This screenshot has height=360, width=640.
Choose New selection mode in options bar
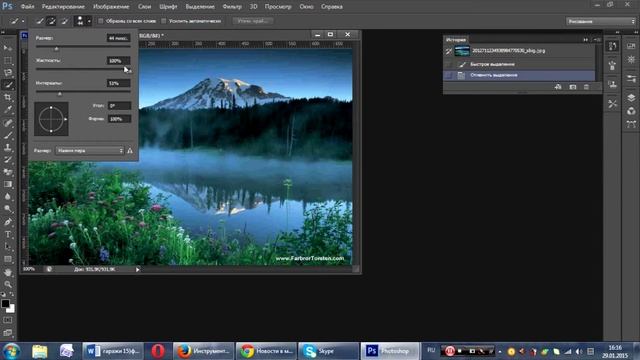[x=40, y=21]
